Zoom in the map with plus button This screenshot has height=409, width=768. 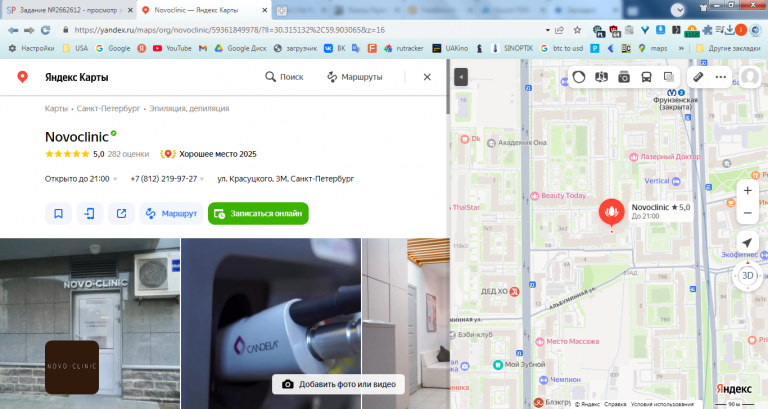coord(747,191)
